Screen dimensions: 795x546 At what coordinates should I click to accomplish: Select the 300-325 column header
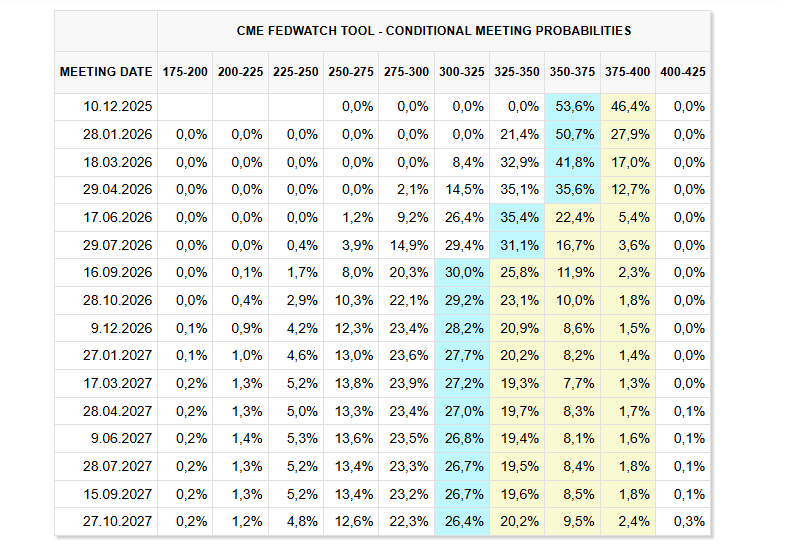(462, 72)
